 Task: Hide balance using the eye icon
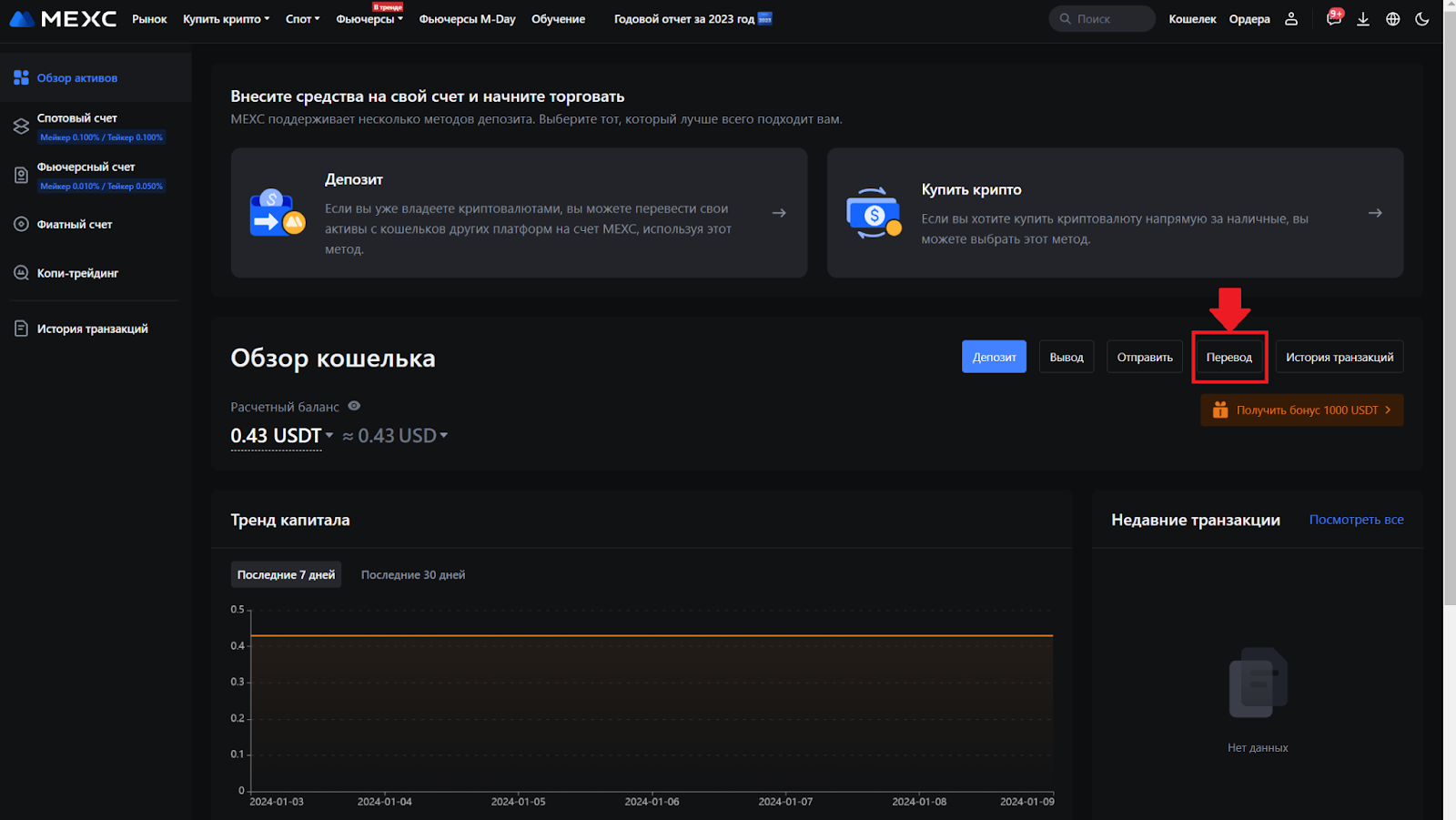point(354,406)
